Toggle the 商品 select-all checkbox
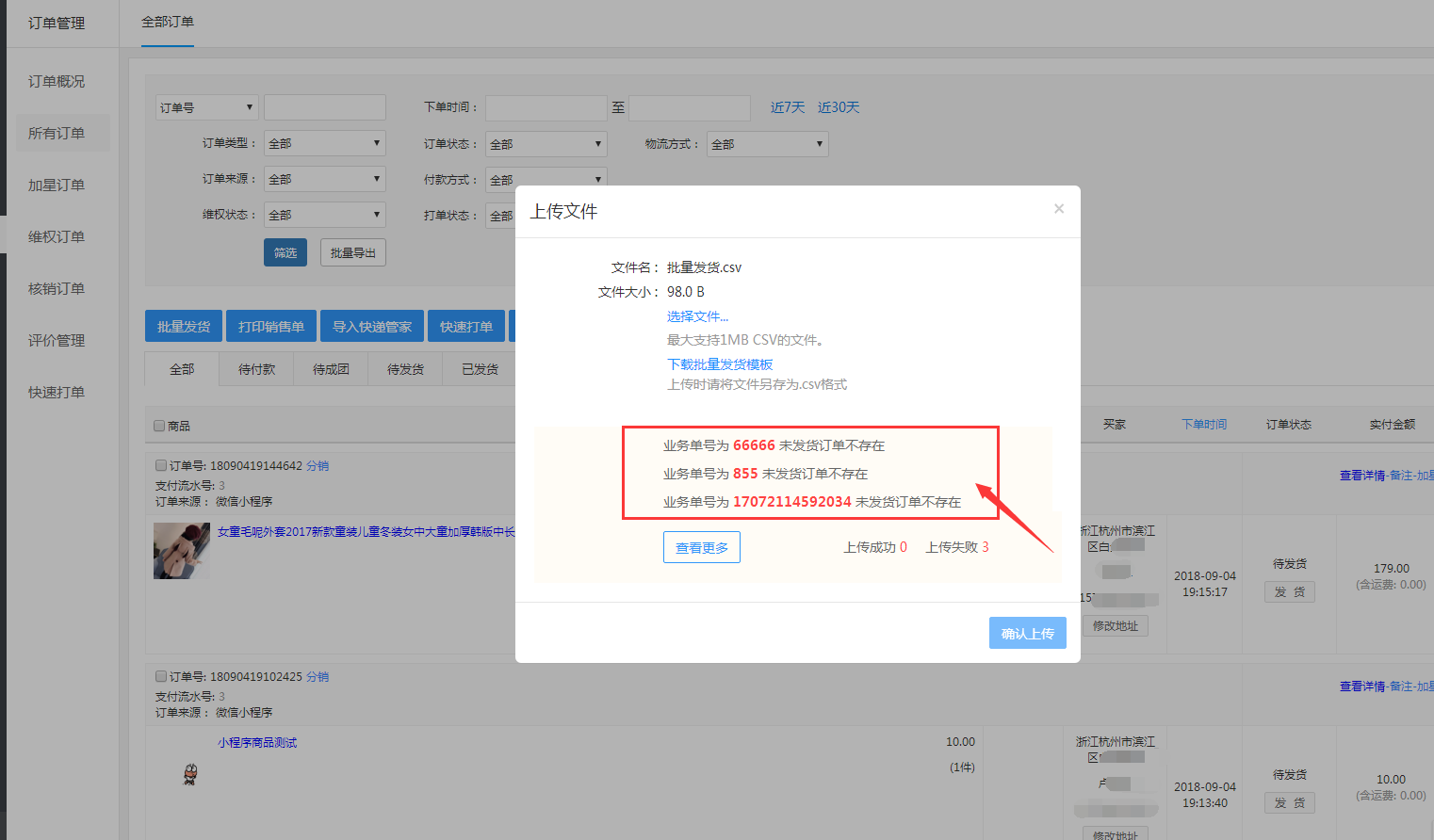 (x=160, y=426)
